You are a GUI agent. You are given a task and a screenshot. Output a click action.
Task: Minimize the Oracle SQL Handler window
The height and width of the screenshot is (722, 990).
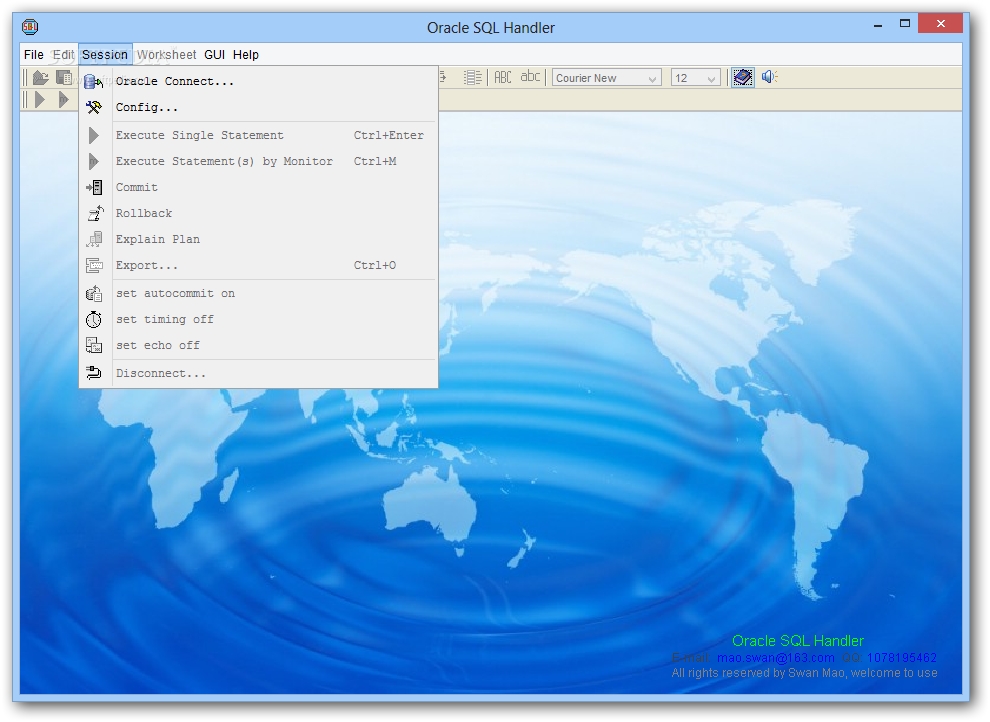(878, 25)
